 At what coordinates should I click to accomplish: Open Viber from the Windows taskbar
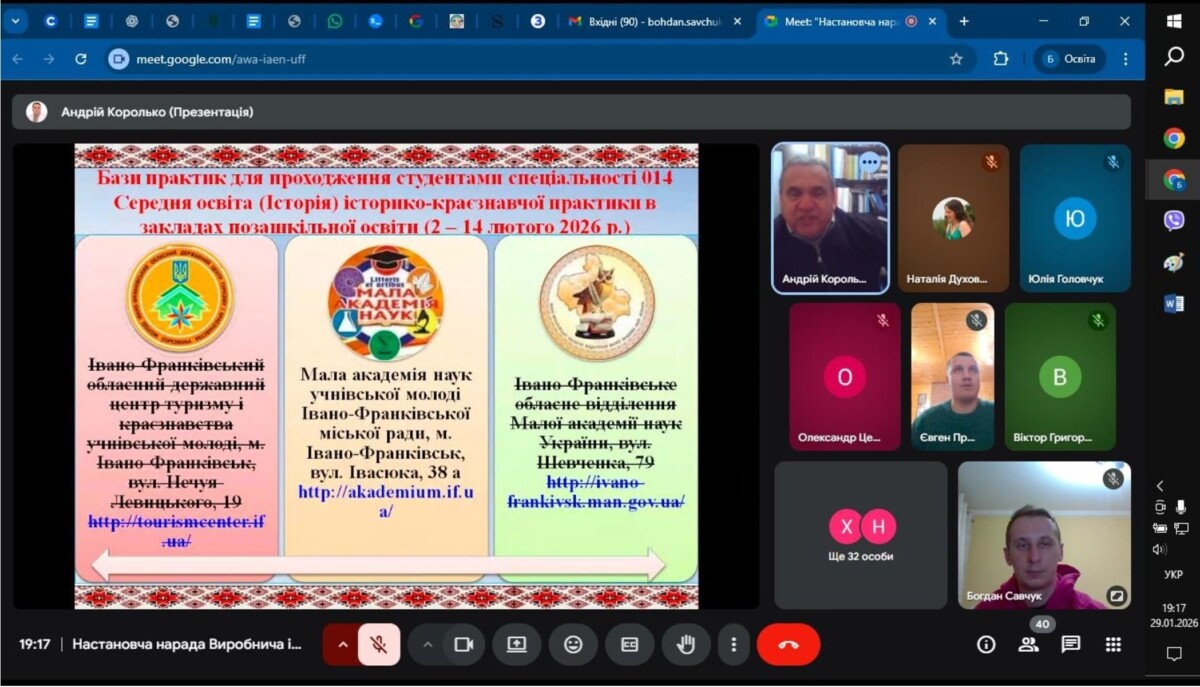click(1174, 221)
